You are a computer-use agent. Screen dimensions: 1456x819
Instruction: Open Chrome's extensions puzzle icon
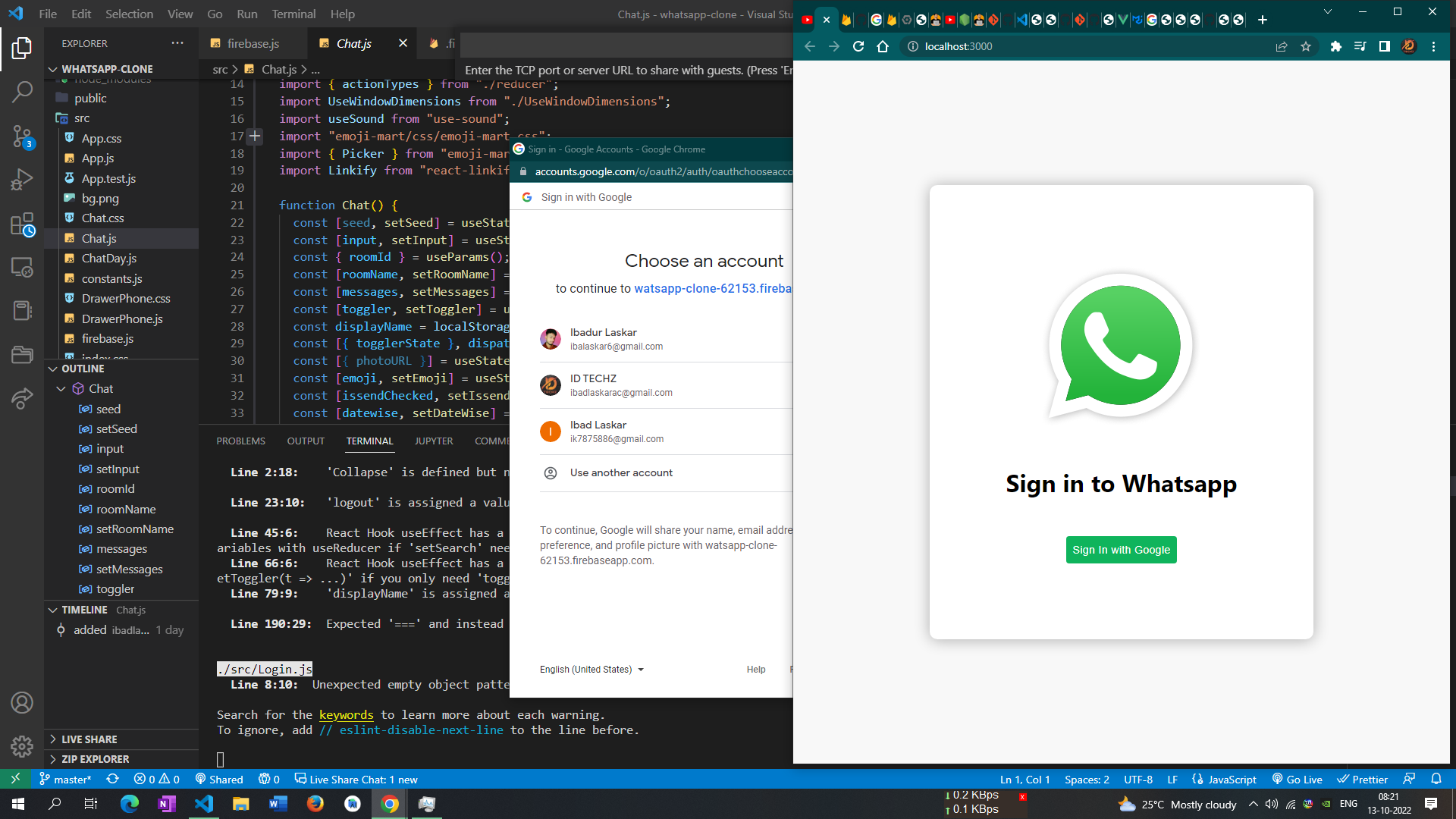coord(1335,46)
